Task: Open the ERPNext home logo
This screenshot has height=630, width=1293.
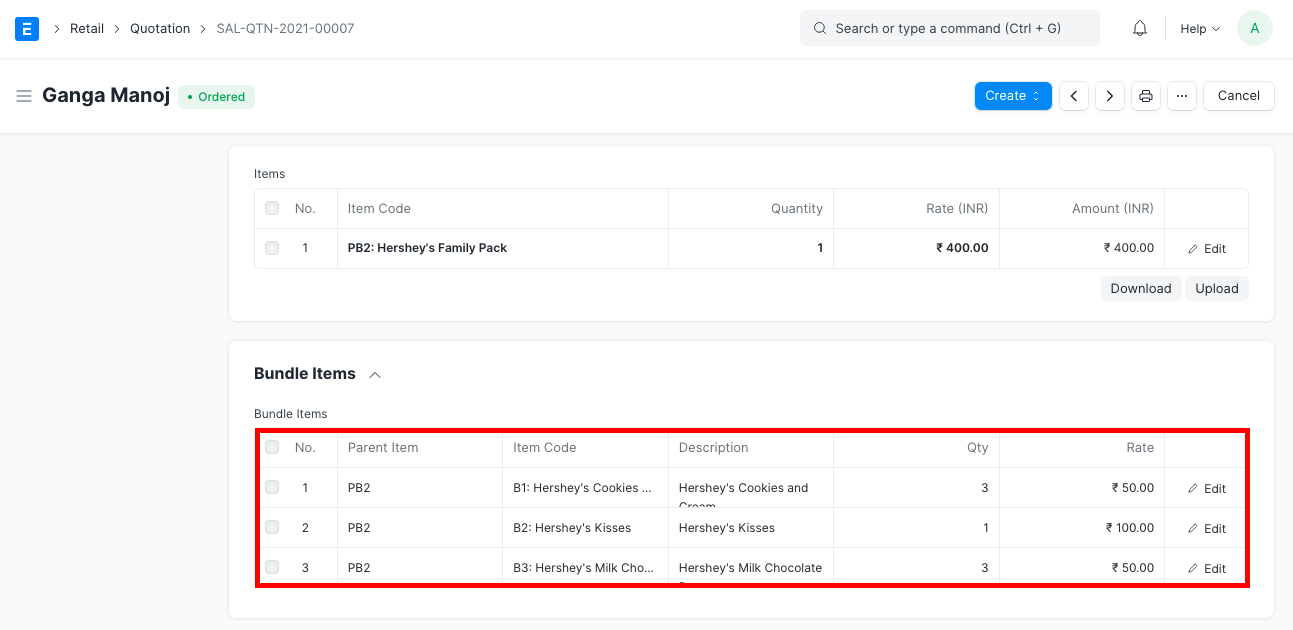Action: (27, 28)
